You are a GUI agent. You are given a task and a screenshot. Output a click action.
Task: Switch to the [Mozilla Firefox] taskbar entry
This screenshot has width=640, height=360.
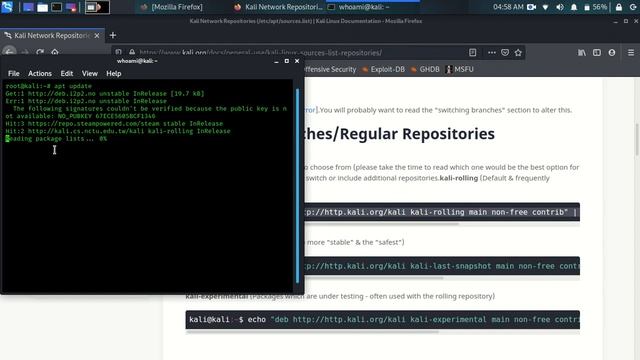coord(171,7)
